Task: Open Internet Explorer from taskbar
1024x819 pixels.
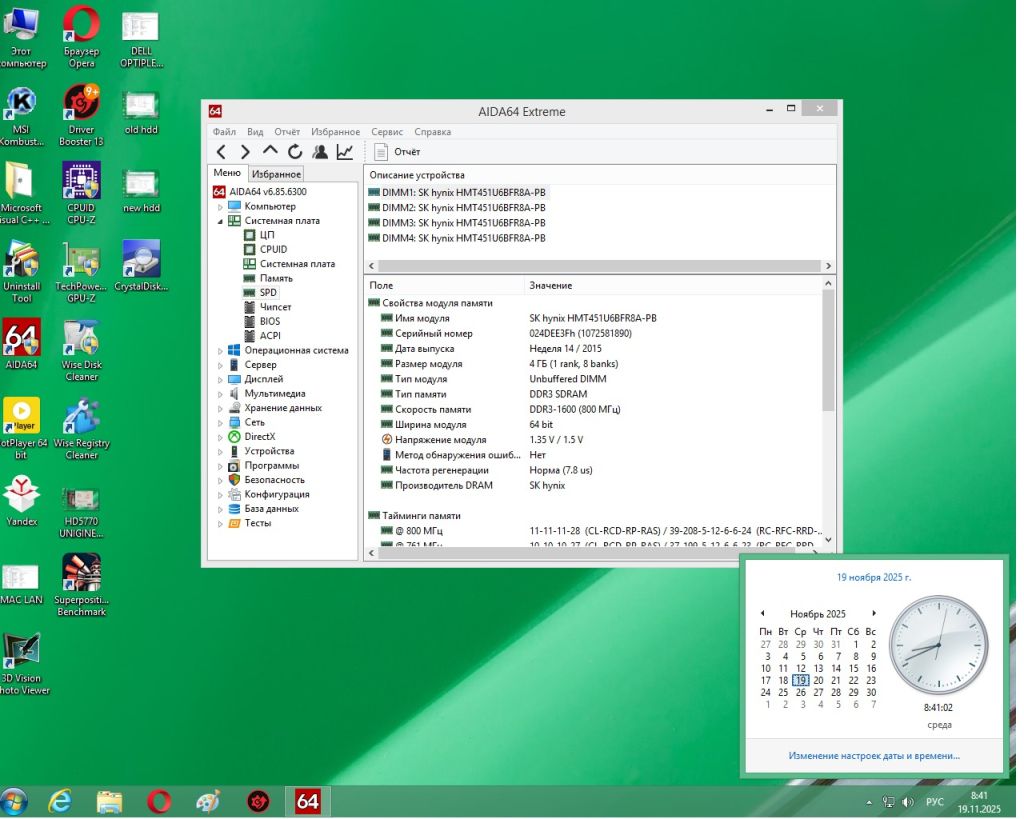Action: [x=60, y=801]
